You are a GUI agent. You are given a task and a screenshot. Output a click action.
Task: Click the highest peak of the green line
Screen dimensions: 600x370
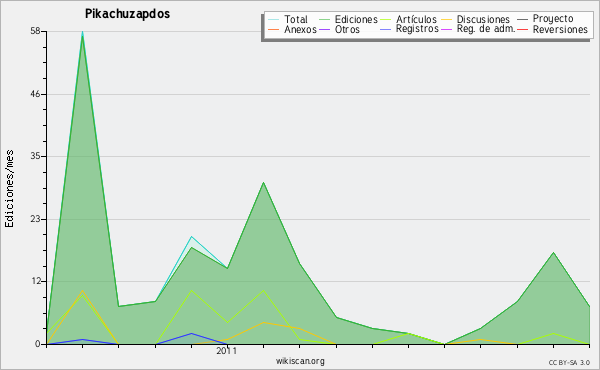pos(82,36)
